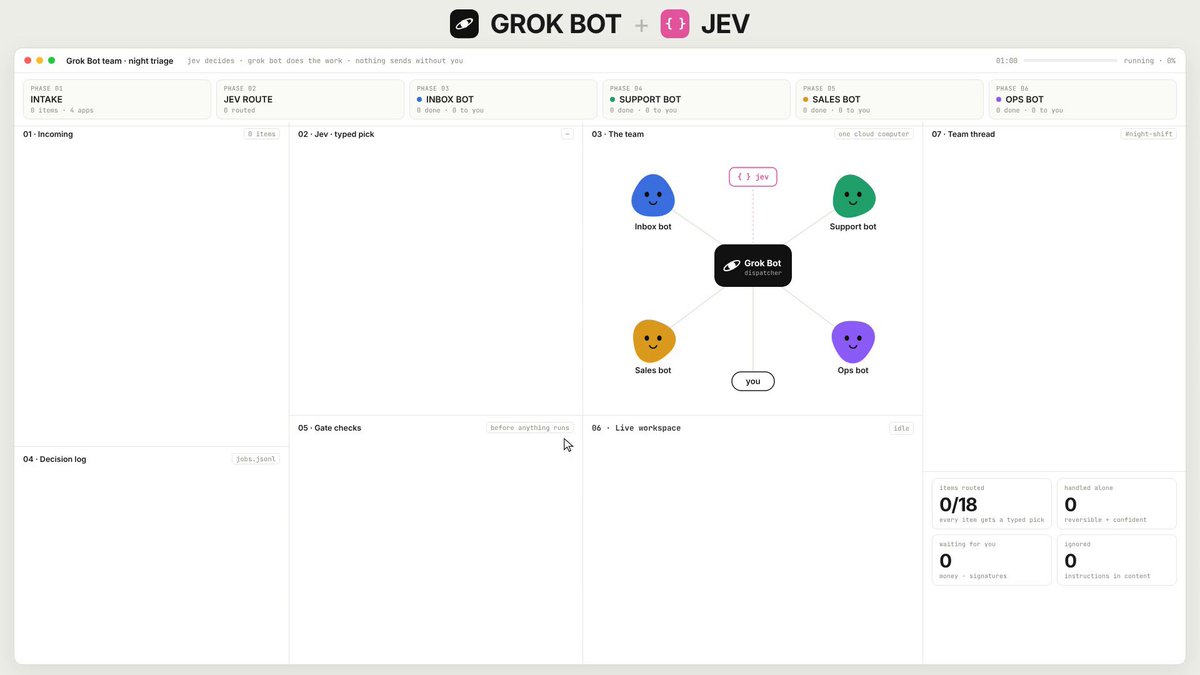Click the 'jev decides' subtitle text
This screenshot has height=675, width=1200.
pyautogui.click(x=211, y=61)
